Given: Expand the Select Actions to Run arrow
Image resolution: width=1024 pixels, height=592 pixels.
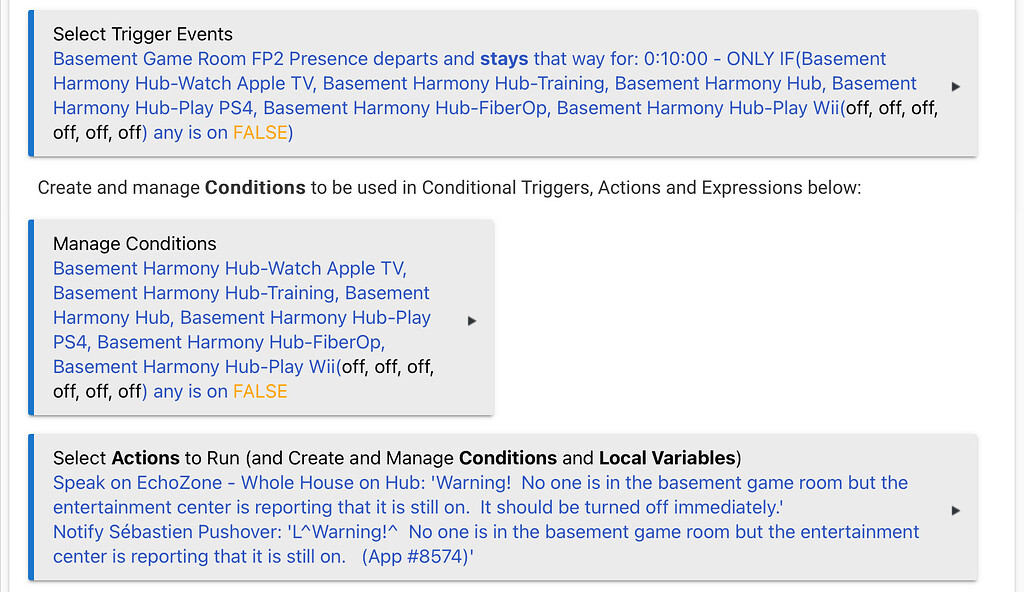Looking at the screenshot, I should pyautogui.click(x=956, y=510).
